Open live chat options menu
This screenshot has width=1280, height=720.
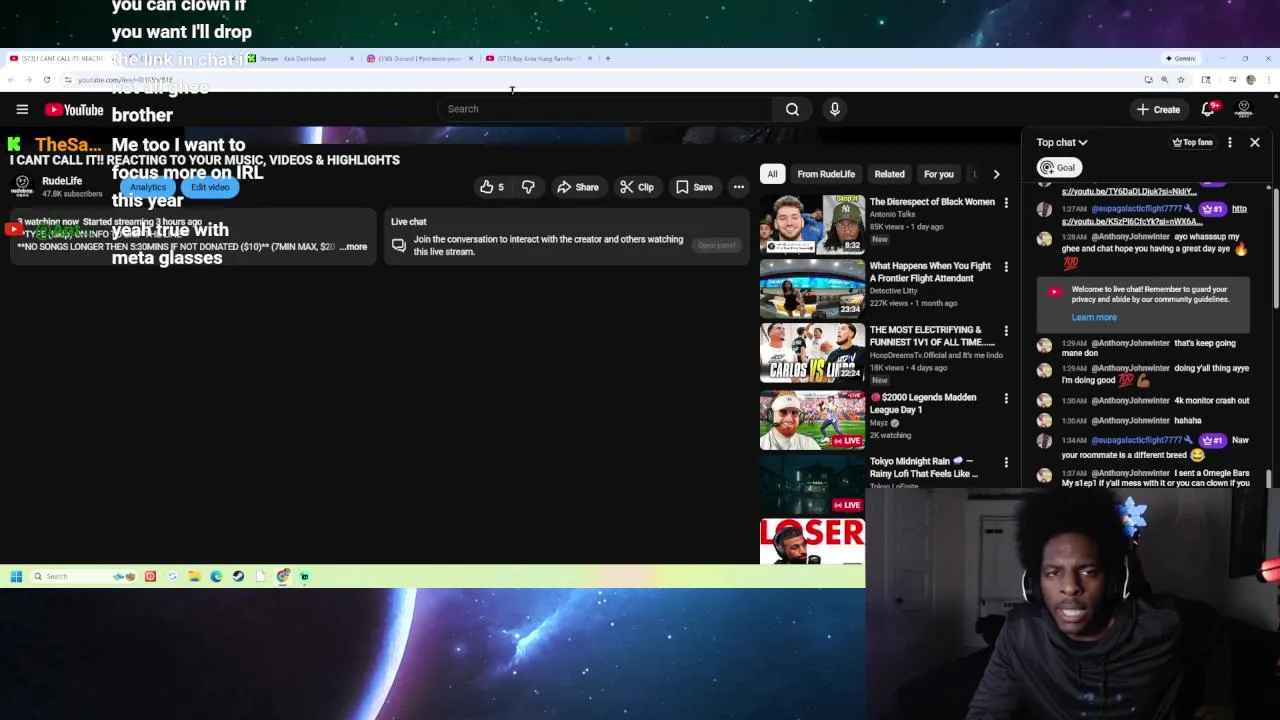click(x=1230, y=143)
